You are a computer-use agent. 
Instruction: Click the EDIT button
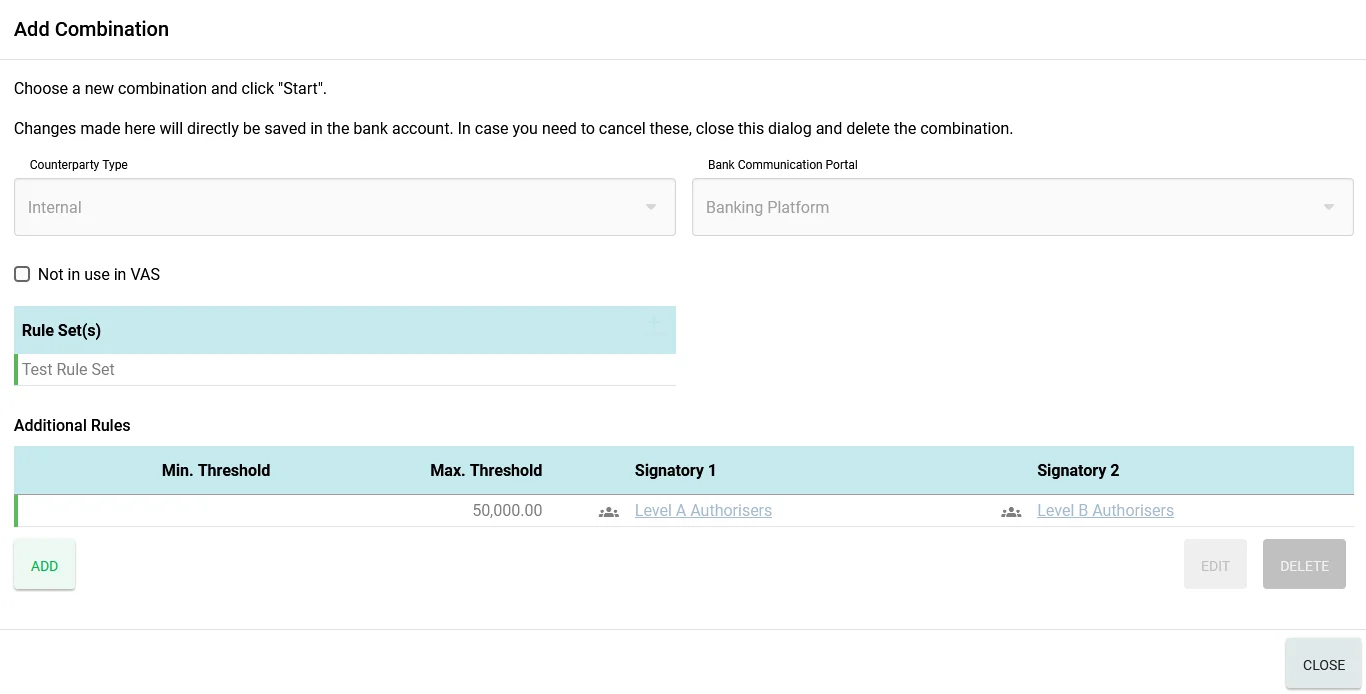point(1215,565)
